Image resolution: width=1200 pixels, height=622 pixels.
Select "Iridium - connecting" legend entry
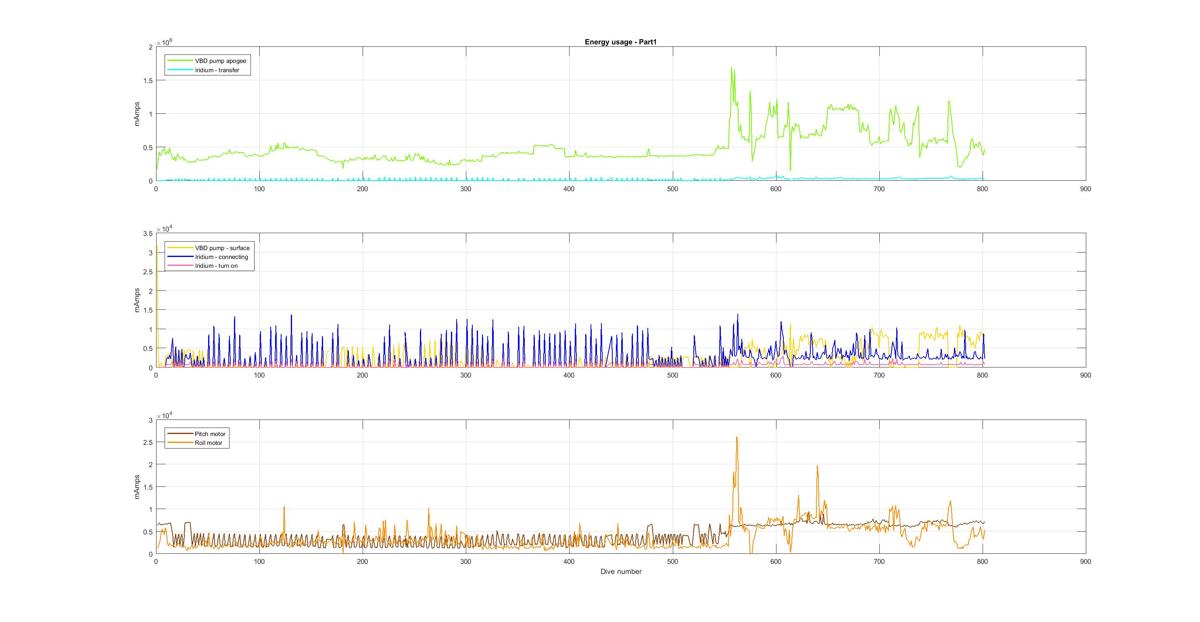221,256
